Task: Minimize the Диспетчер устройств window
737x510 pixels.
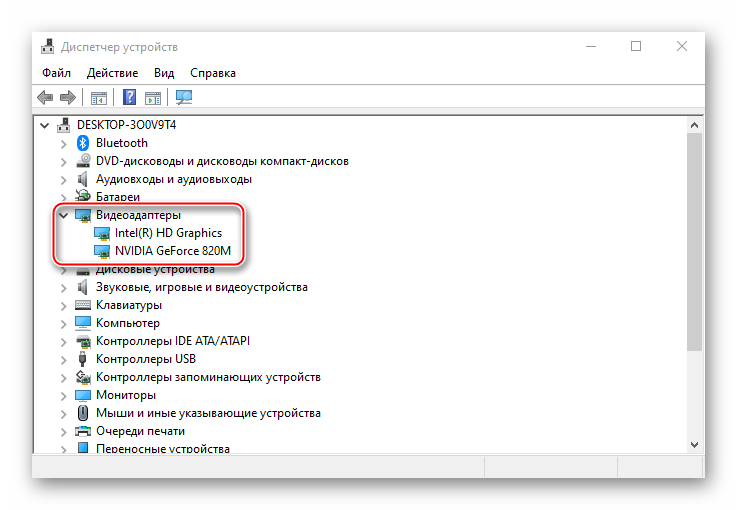Action: [591, 46]
